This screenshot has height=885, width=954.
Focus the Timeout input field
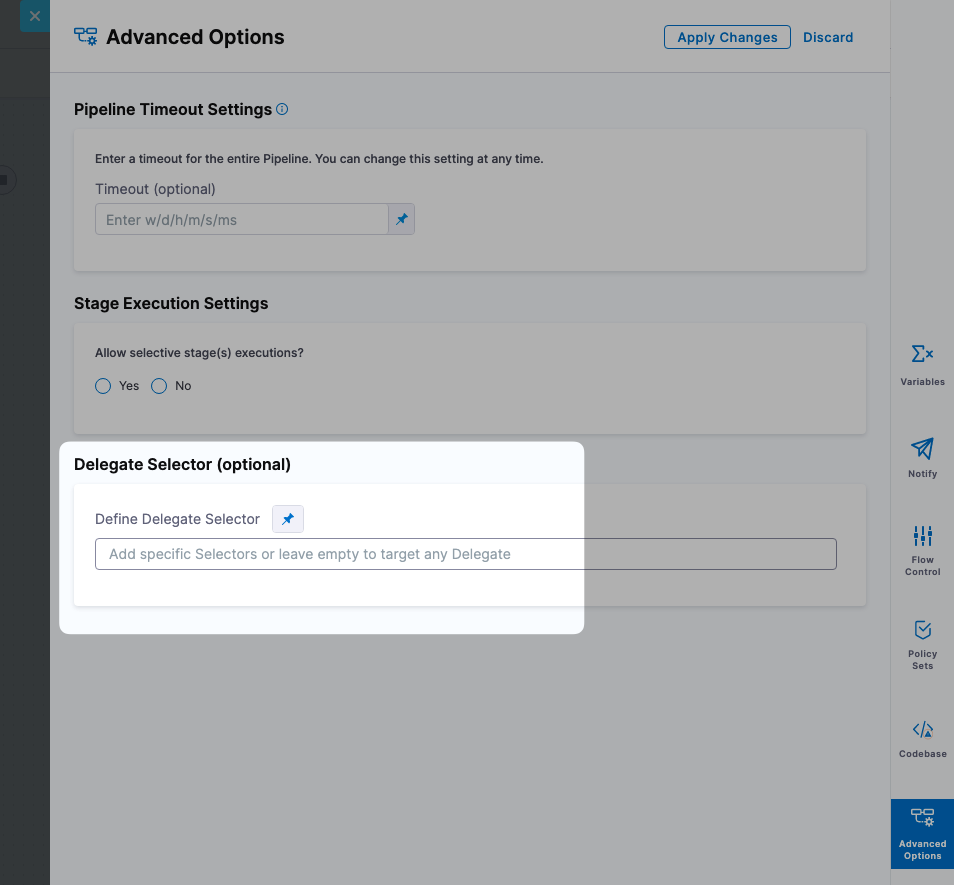241,219
